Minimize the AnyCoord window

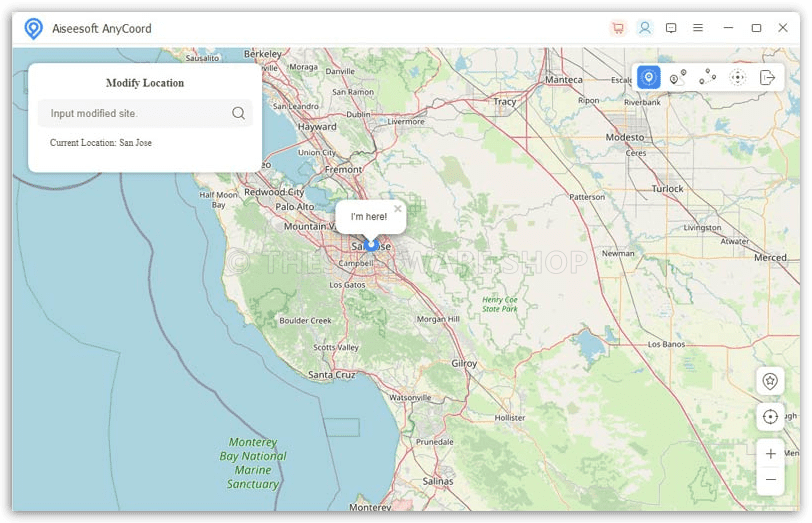729,28
